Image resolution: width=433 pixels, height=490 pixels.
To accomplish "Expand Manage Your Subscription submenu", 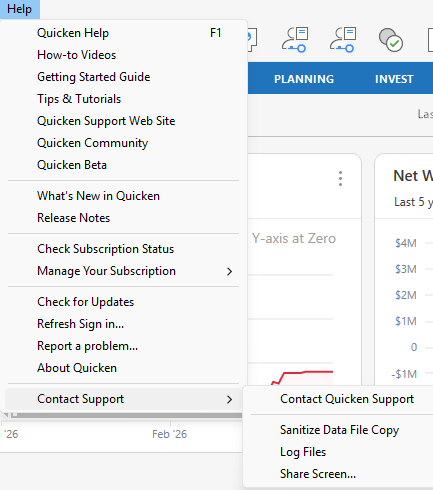I will tap(123, 271).
